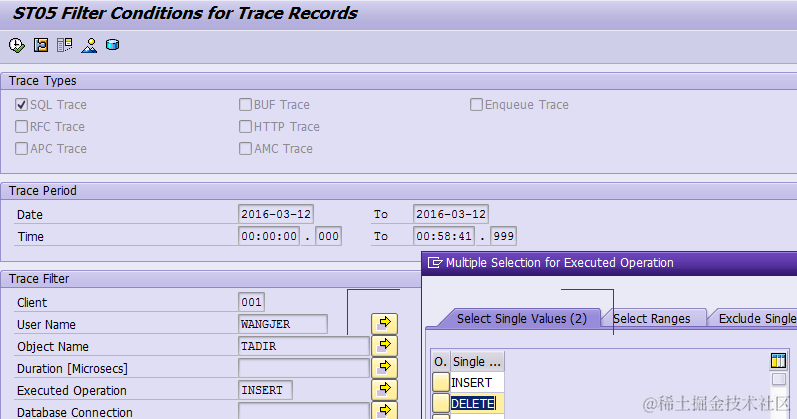Open multiple selection for Duration [Microsecs]
797x419 pixels.
click(x=384, y=367)
